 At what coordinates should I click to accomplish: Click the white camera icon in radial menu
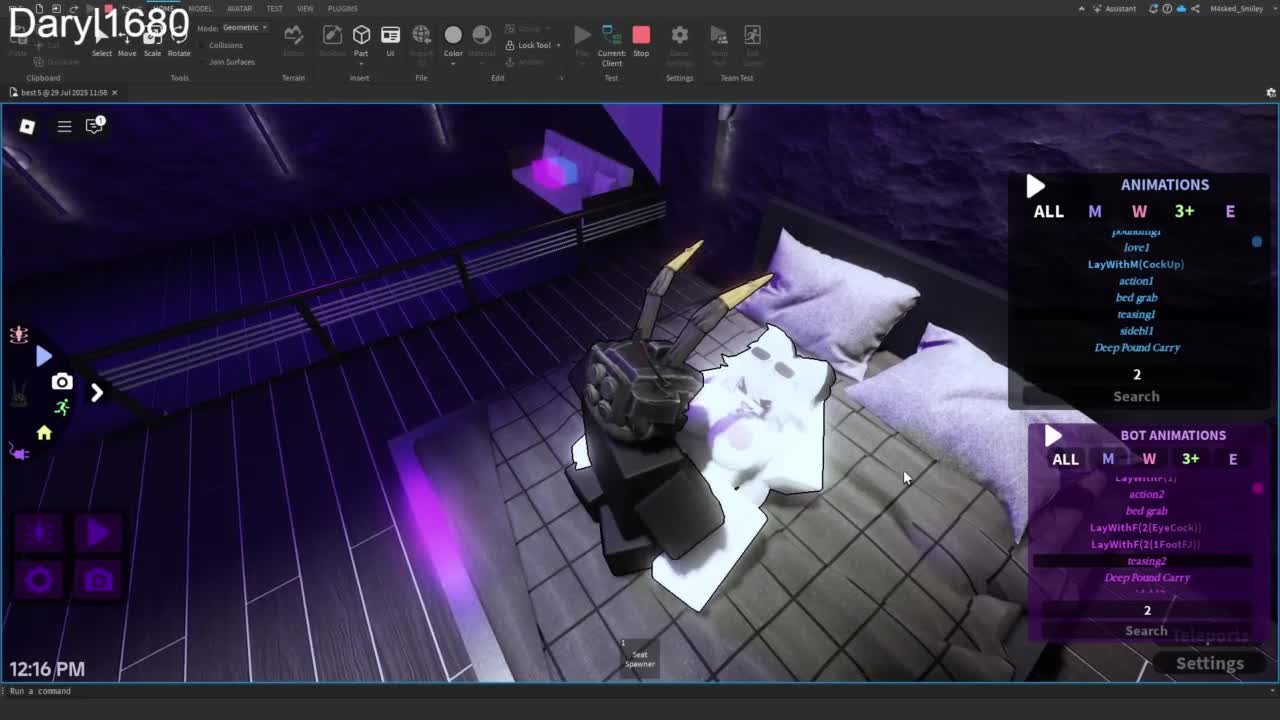(x=62, y=382)
